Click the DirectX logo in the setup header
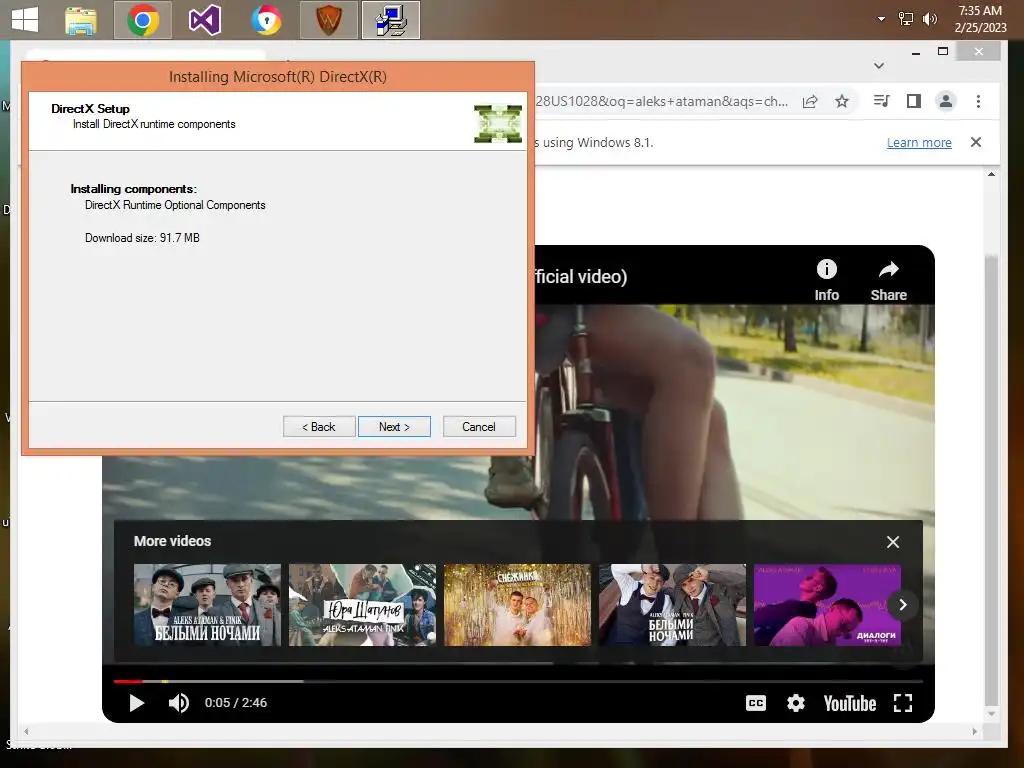 pos(498,123)
